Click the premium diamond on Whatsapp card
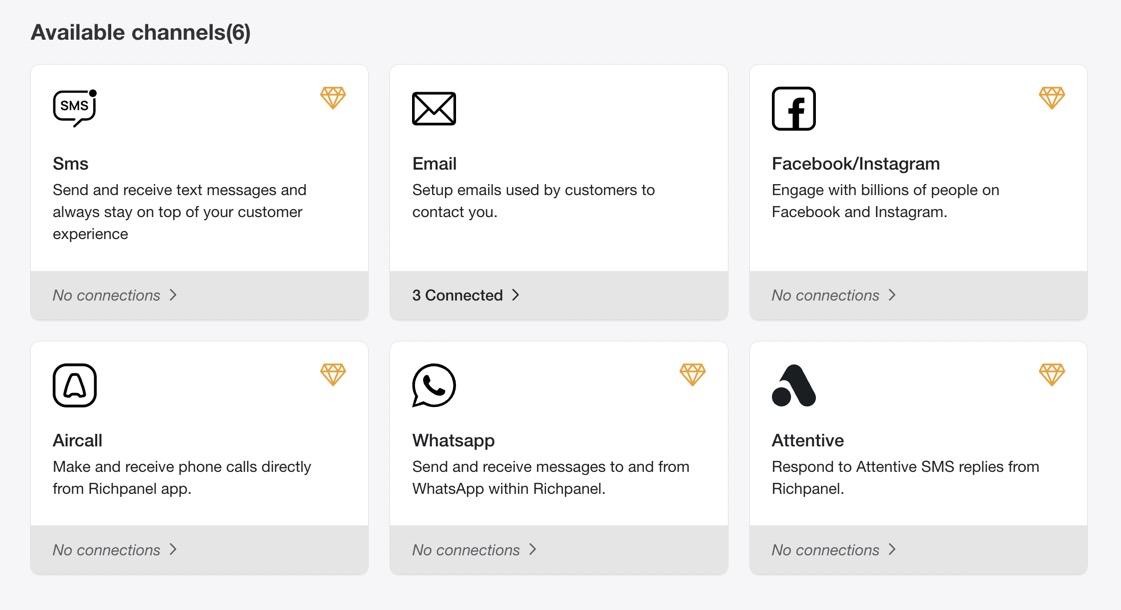Image resolution: width=1121 pixels, height=610 pixels. pyautogui.click(x=693, y=374)
